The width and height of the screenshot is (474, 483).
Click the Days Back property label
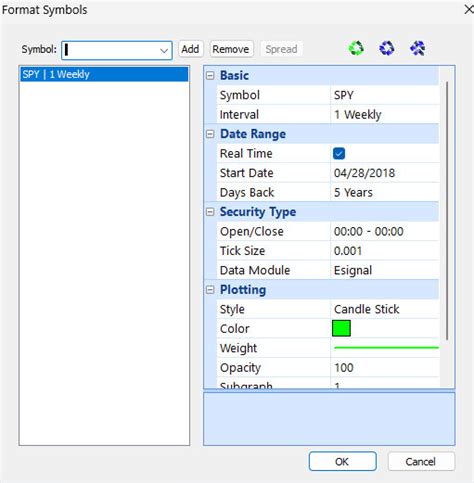(x=247, y=192)
